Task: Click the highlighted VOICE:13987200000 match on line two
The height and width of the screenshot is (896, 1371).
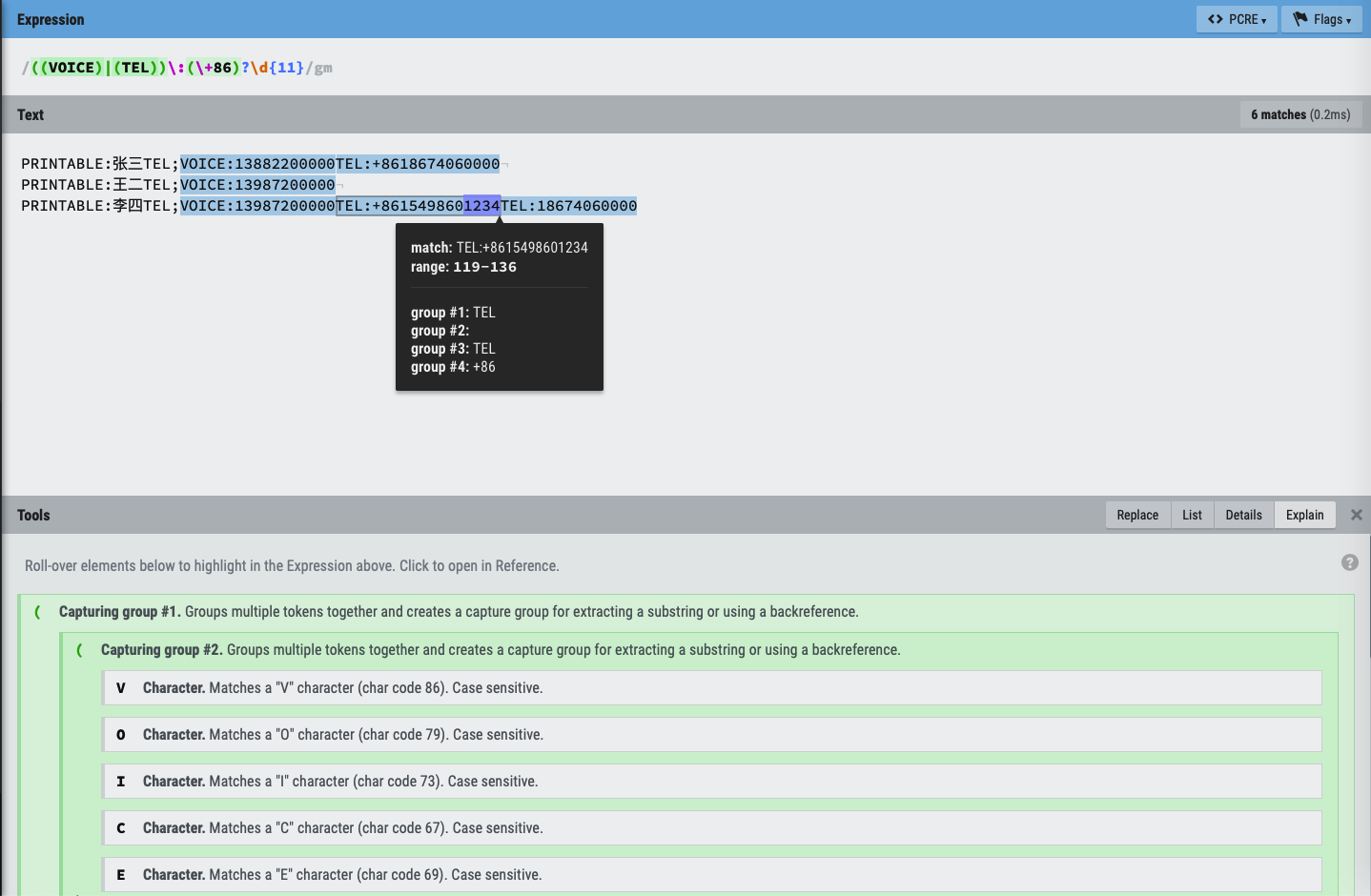Action: 257,185
